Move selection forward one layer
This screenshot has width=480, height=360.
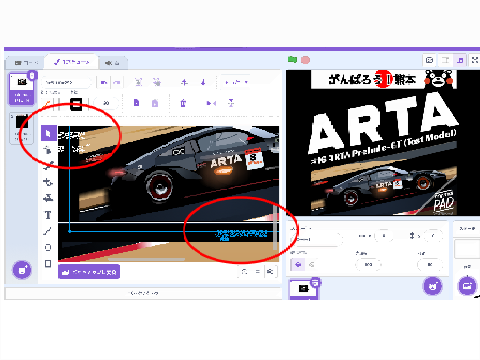pos(184,82)
